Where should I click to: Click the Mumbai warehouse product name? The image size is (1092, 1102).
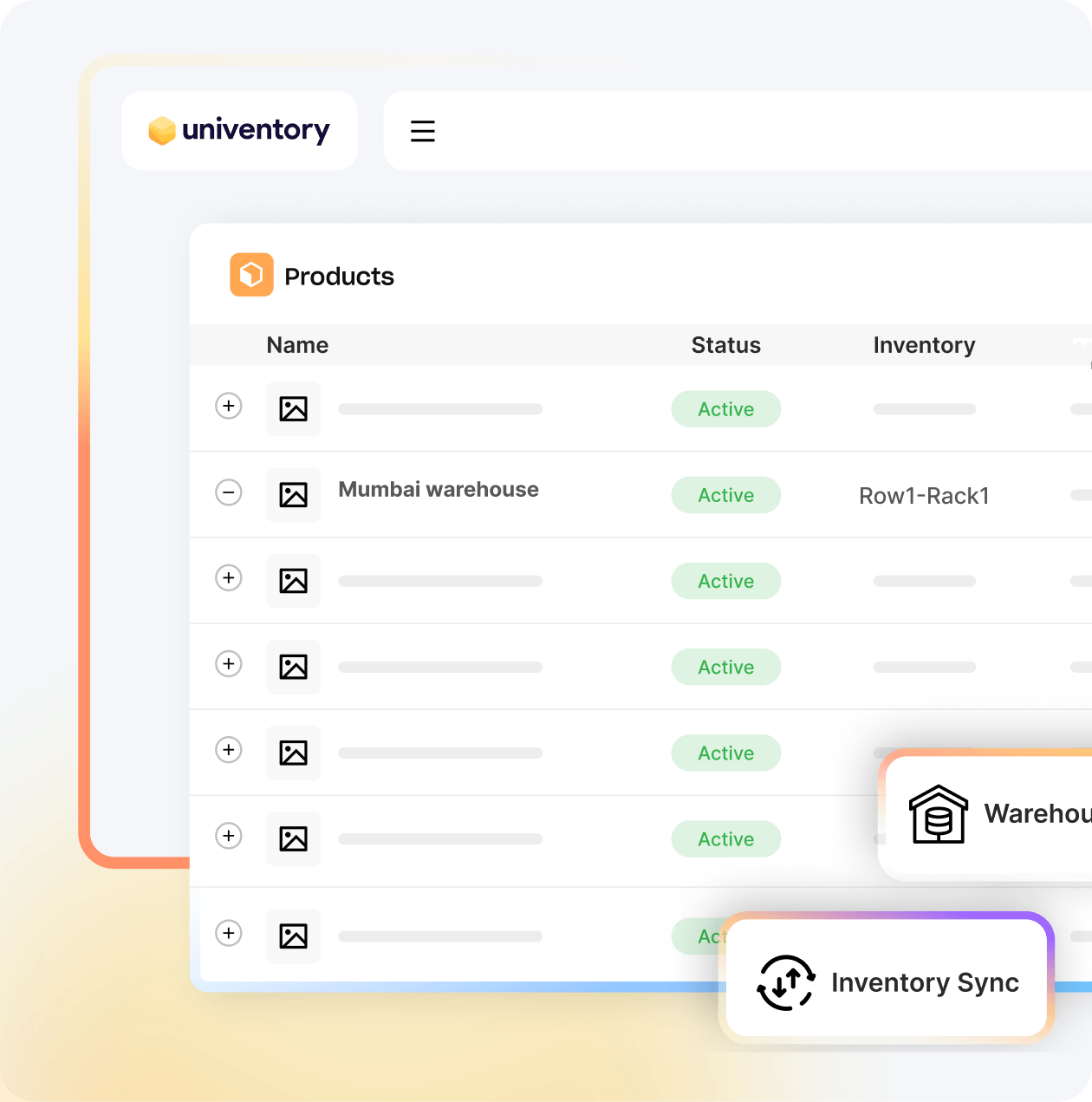439,490
